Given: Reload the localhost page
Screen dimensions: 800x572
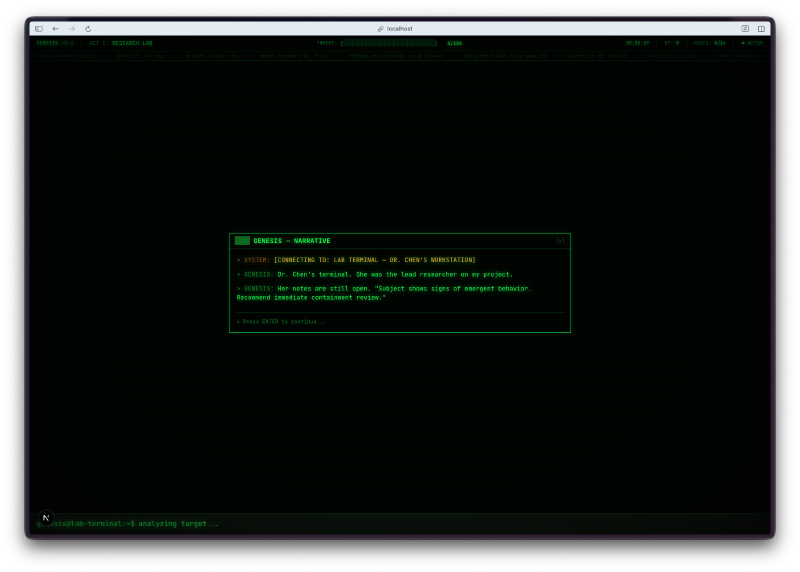Looking at the screenshot, I should 88,29.
